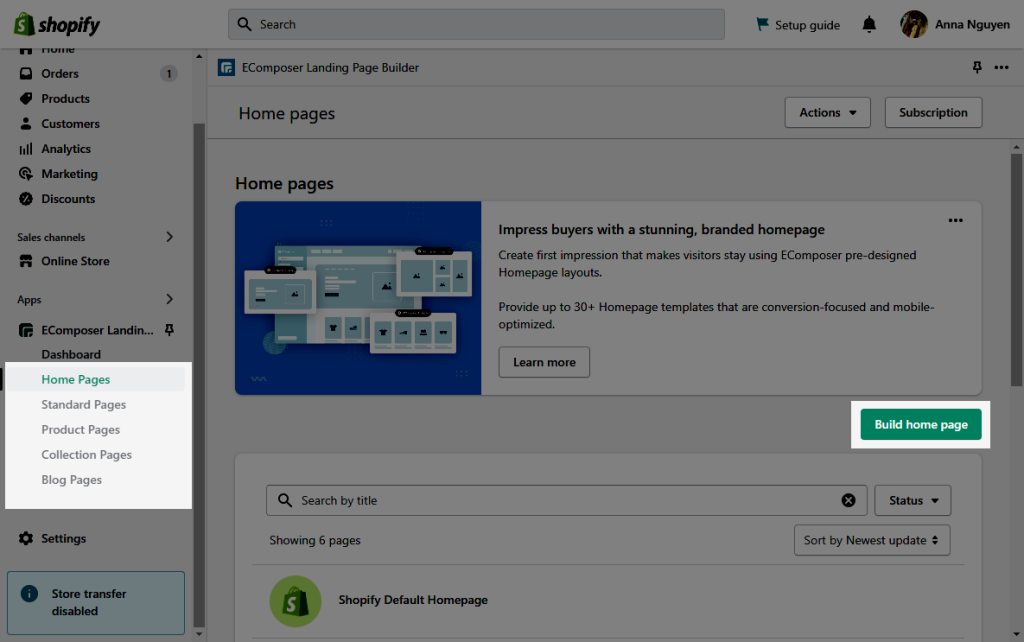1024x642 pixels.
Task: Open Analytics in the sidebar
Action: click(x=66, y=149)
